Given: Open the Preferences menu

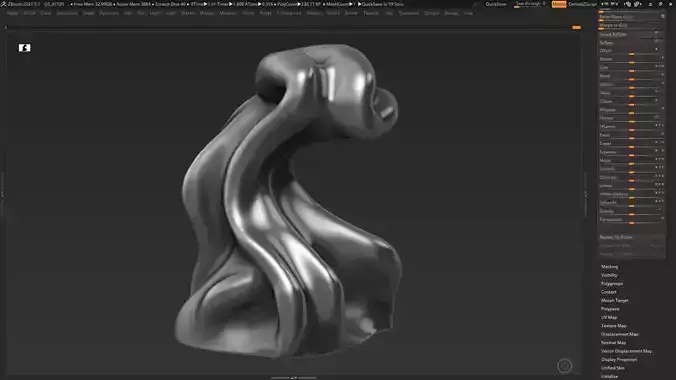Looking at the screenshot, I should click(x=288, y=13).
